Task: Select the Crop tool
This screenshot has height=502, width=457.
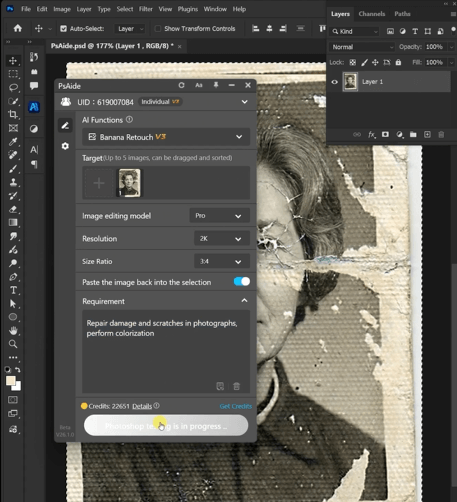Action: pyautogui.click(x=13, y=114)
